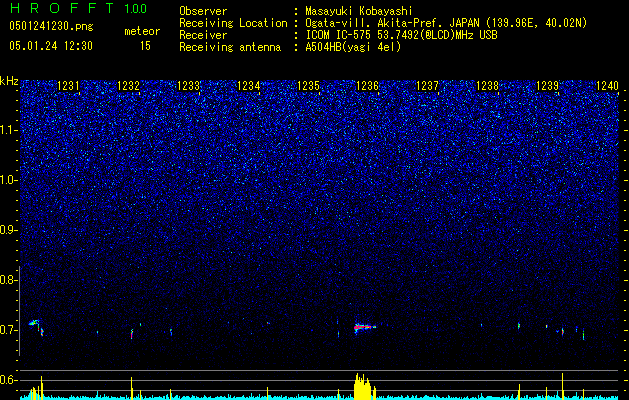
Task: Click the meteor count value 15
Action: coord(145,46)
